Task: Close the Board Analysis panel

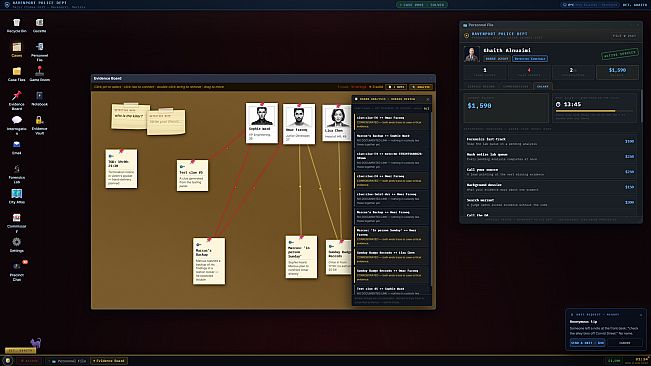Action: pyautogui.click(x=428, y=99)
